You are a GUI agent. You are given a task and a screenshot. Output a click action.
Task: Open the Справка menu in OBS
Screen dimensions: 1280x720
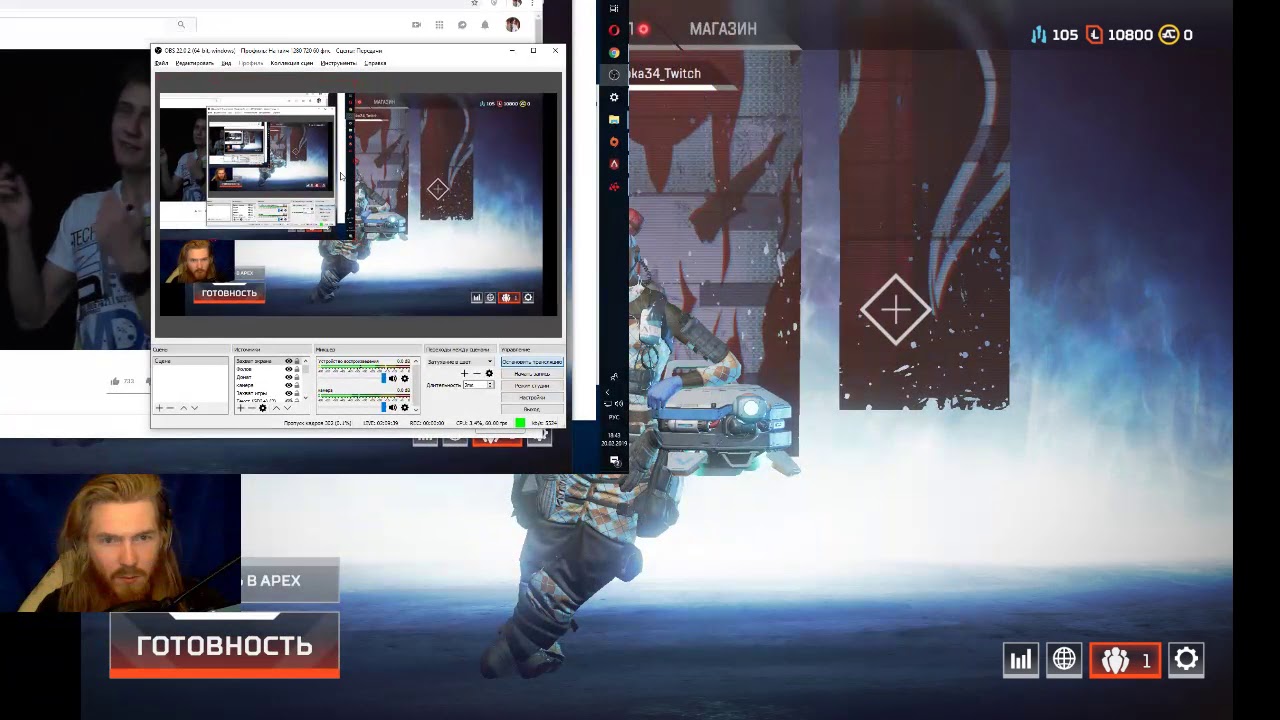tap(375, 63)
